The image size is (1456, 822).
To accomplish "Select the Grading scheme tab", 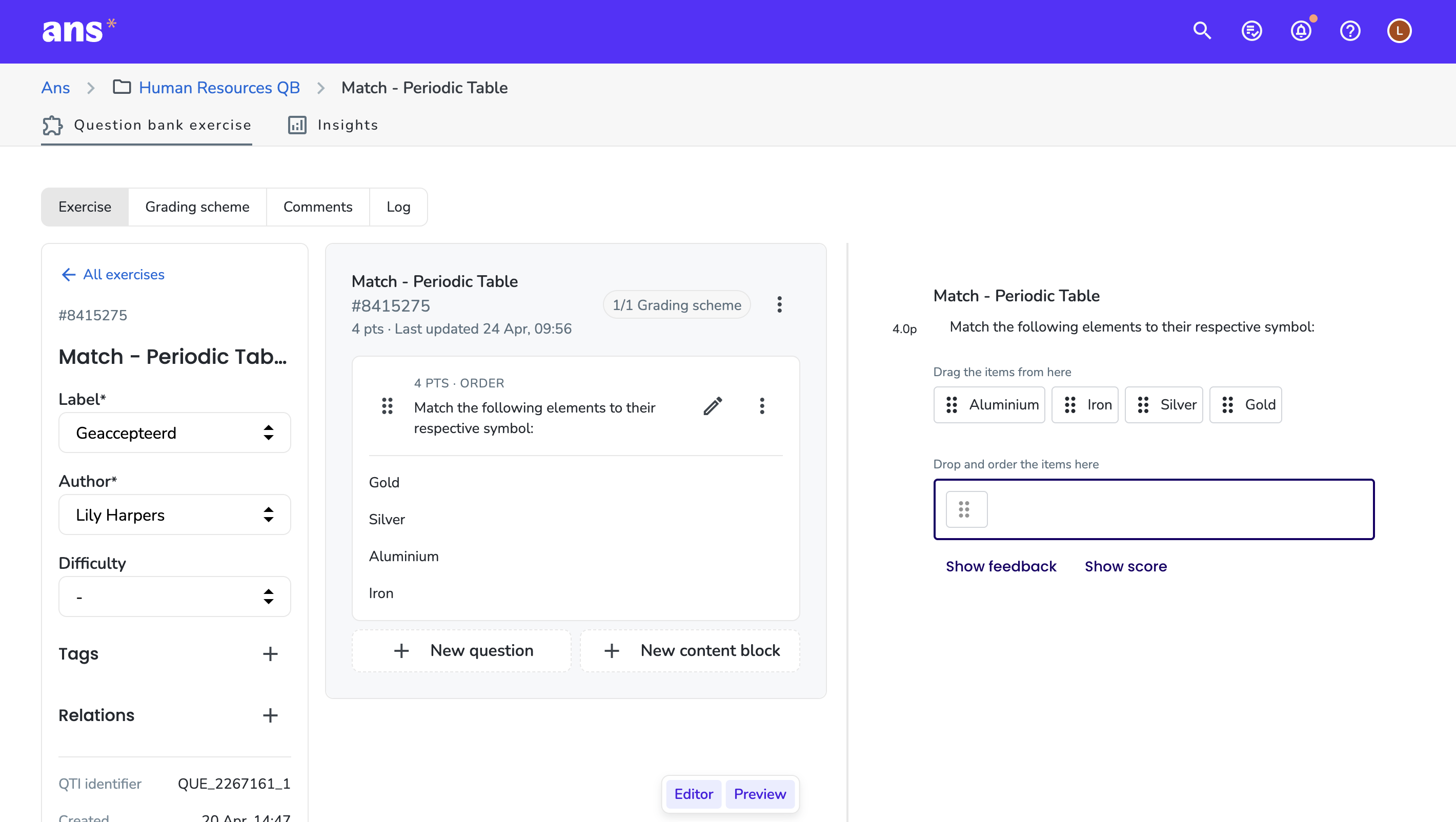I will (x=197, y=208).
